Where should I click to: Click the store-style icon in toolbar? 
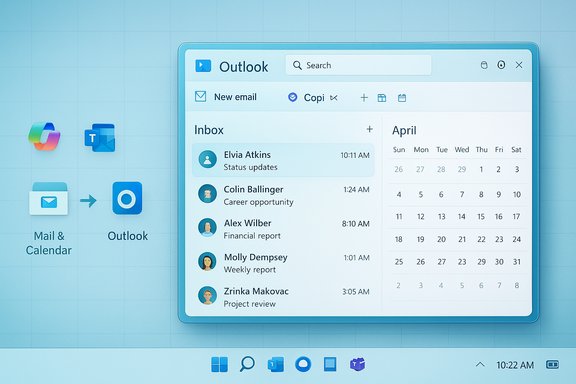(382, 98)
